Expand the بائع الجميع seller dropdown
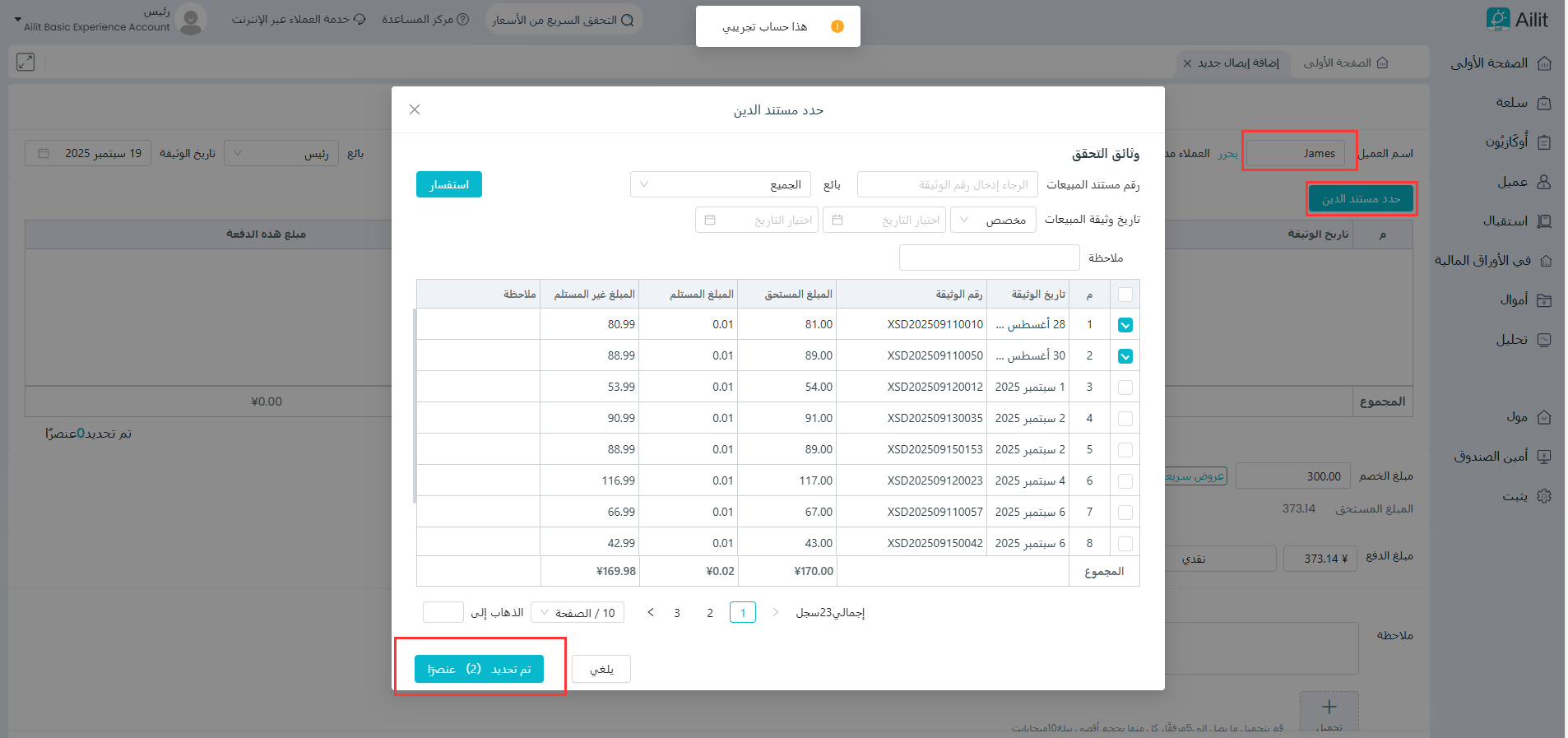Screen dimensions: 1568x738 click(720, 184)
